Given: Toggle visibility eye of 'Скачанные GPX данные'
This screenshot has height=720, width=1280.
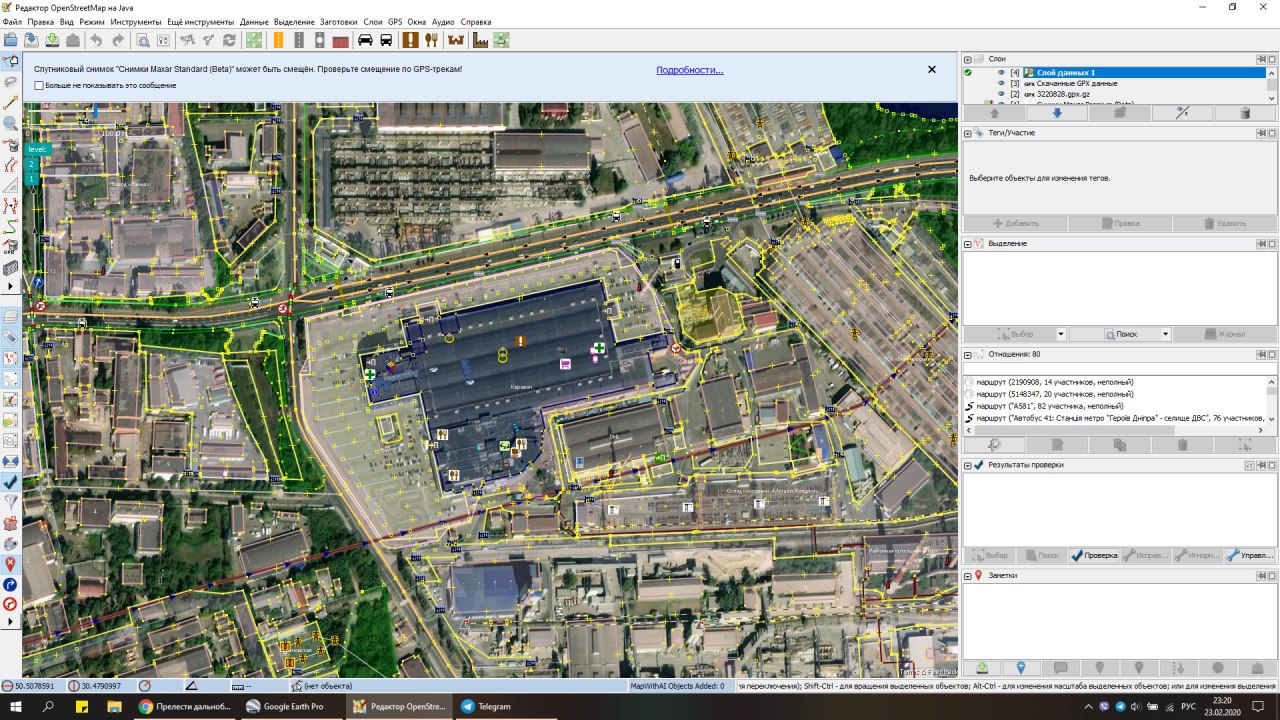Looking at the screenshot, I should (1001, 84).
